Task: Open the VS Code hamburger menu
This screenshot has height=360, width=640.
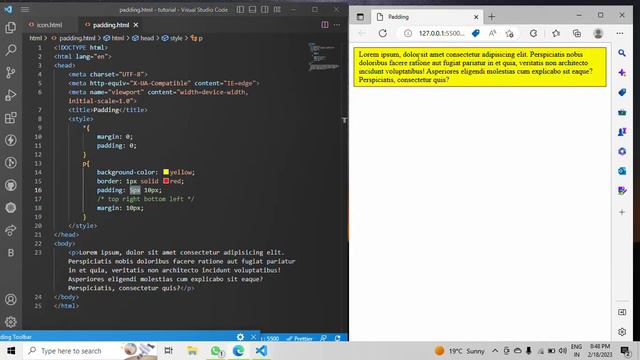Action: [25, 9]
